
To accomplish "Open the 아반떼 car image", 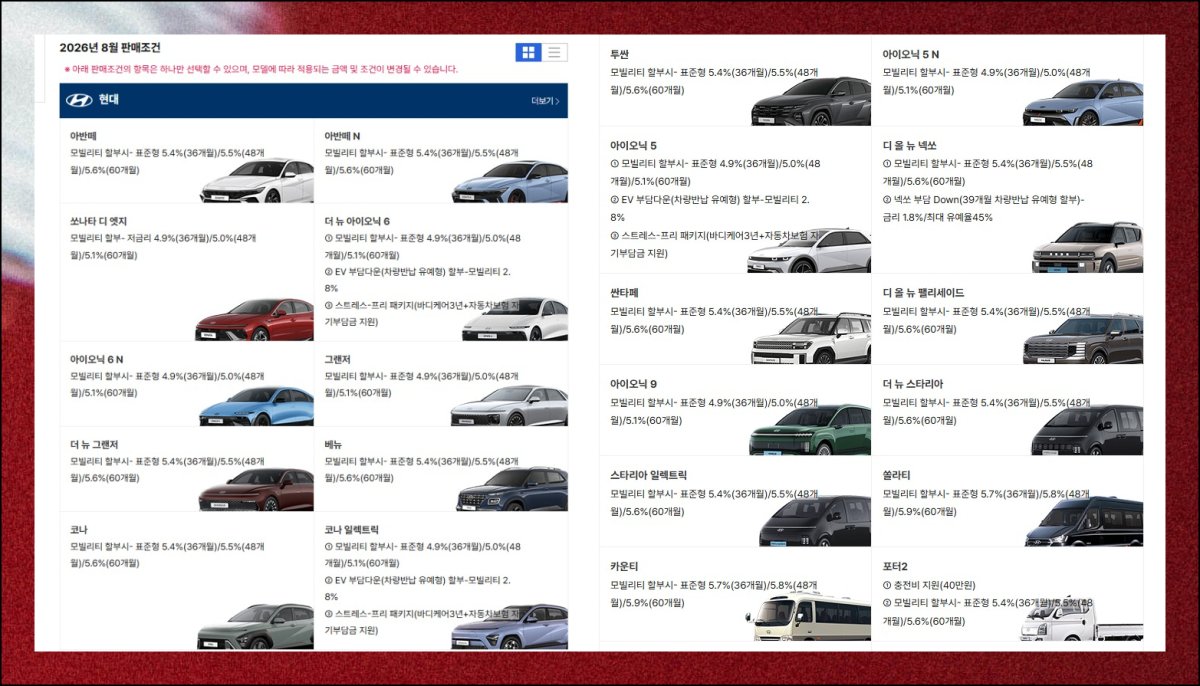I will 257,181.
